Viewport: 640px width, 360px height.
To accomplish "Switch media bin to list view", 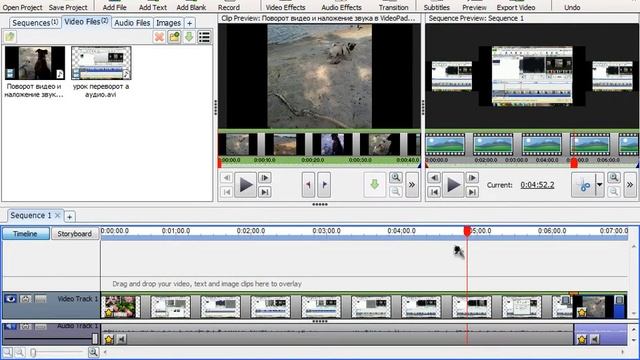I will pos(204,37).
